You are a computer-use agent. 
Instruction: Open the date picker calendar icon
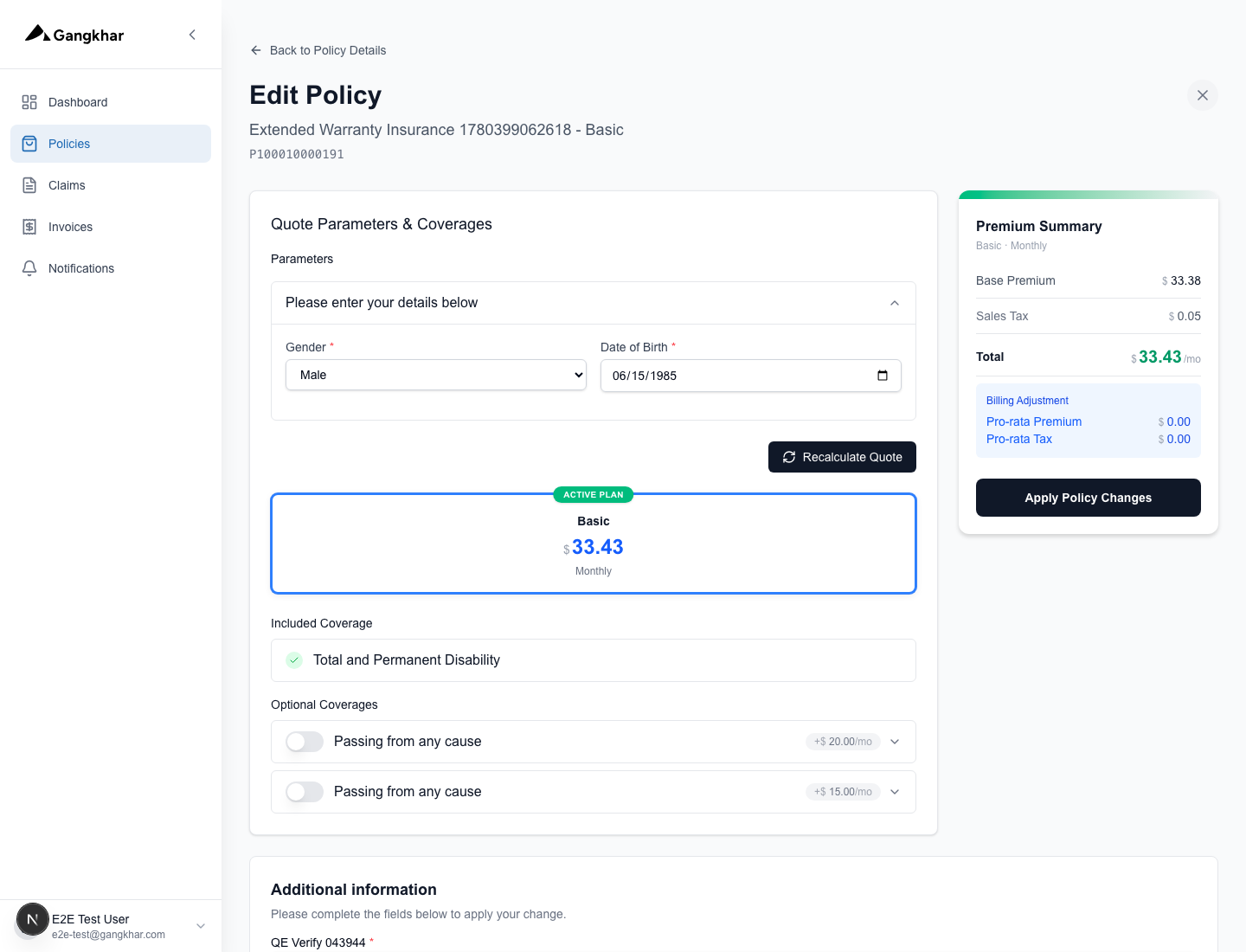pos(883,376)
